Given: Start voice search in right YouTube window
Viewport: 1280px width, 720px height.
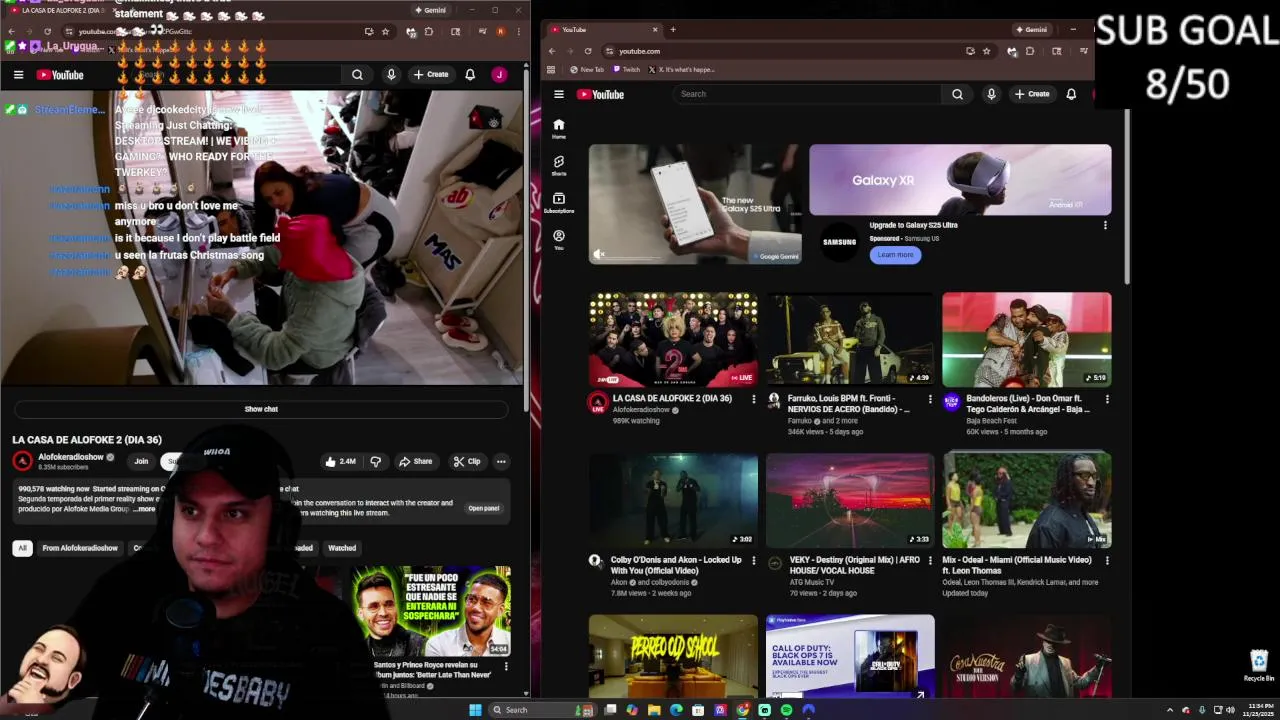Looking at the screenshot, I should pos(991,94).
